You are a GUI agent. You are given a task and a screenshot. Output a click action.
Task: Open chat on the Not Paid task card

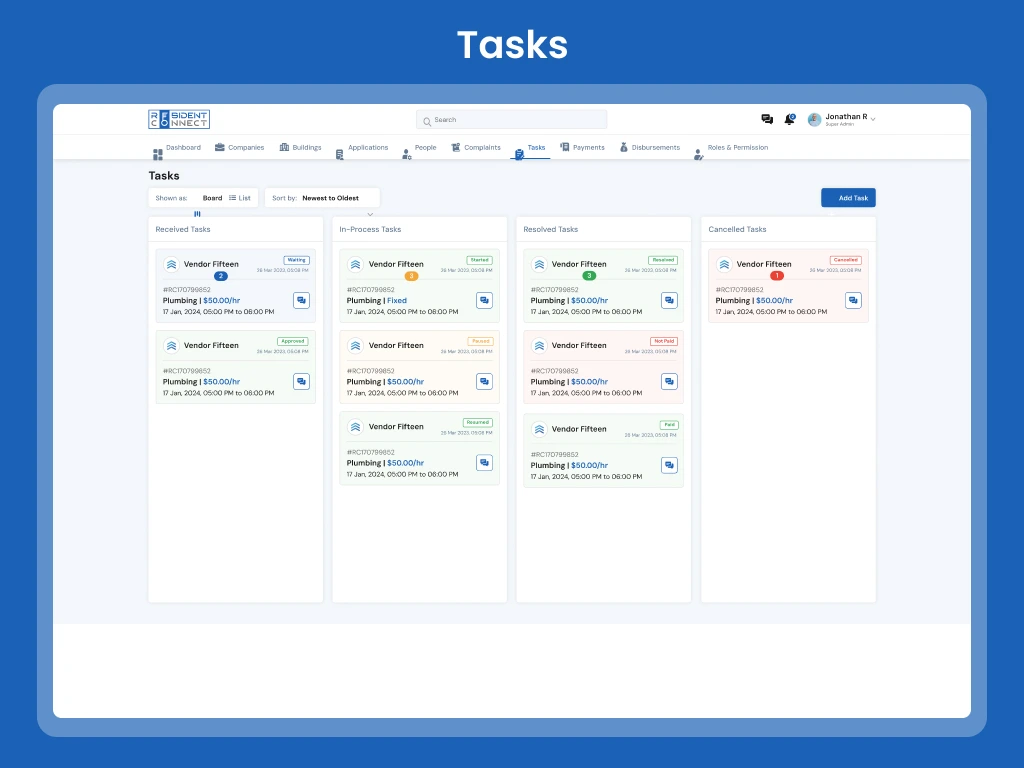669,381
